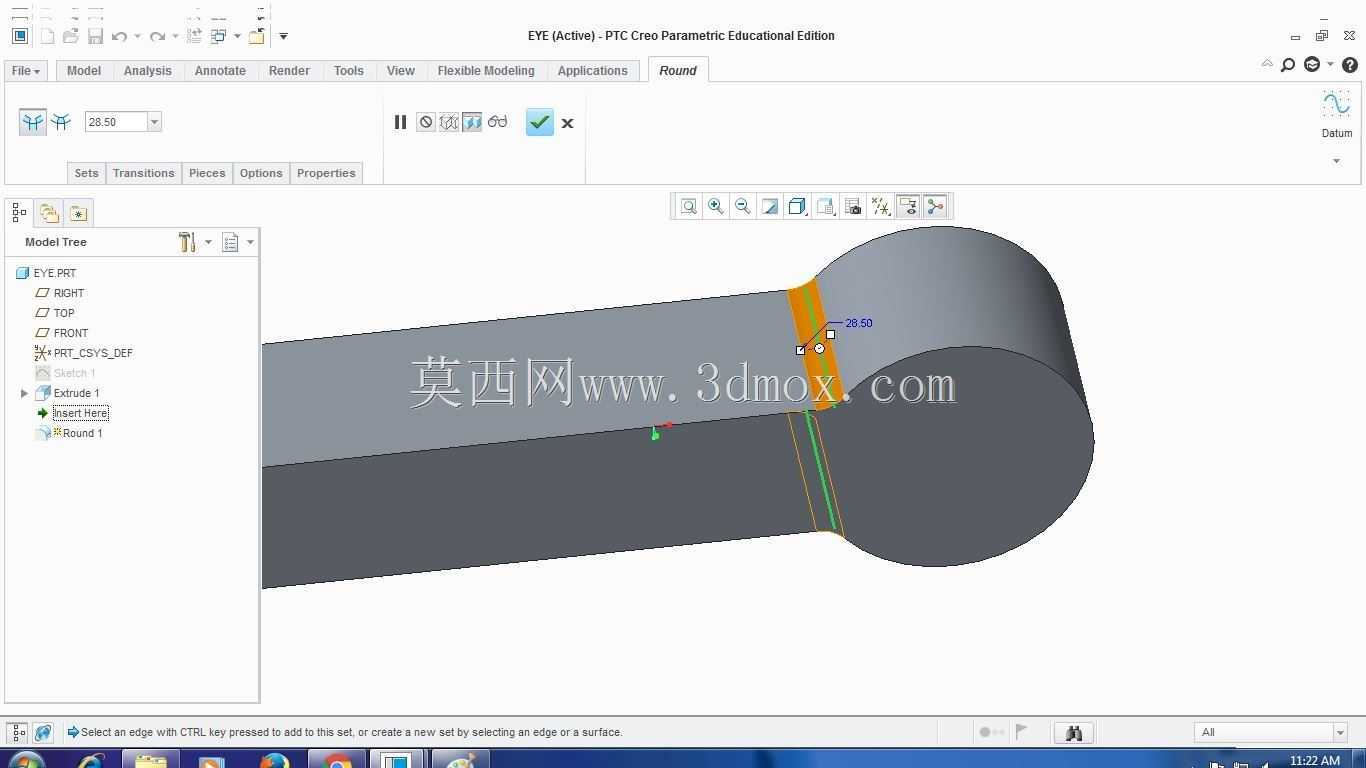Switch to the Flexible Modeling tab
Viewport: 1366px width, 768px height.
pyautogui.click(x=486, y=71)
